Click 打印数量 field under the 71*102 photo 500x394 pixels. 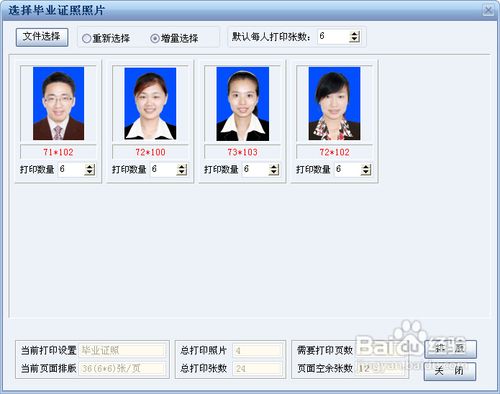71,169
